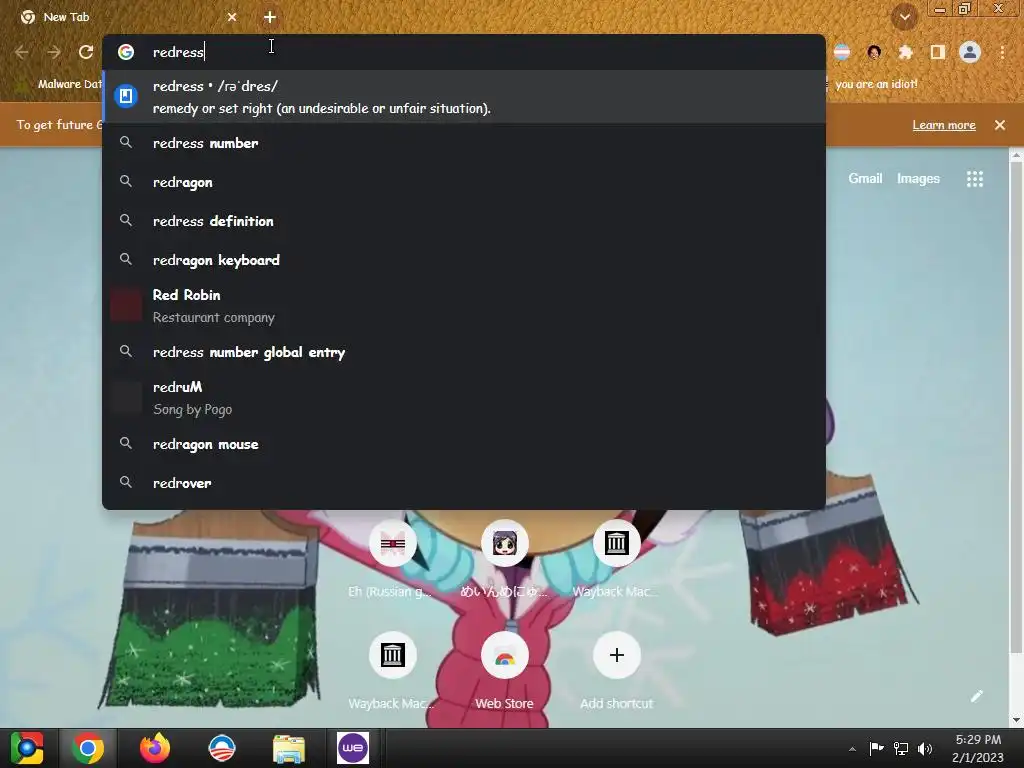Image resolution: width=1024 pixels, height=768 pixels.
Task: Click the Learn more link
Action: 944,125
